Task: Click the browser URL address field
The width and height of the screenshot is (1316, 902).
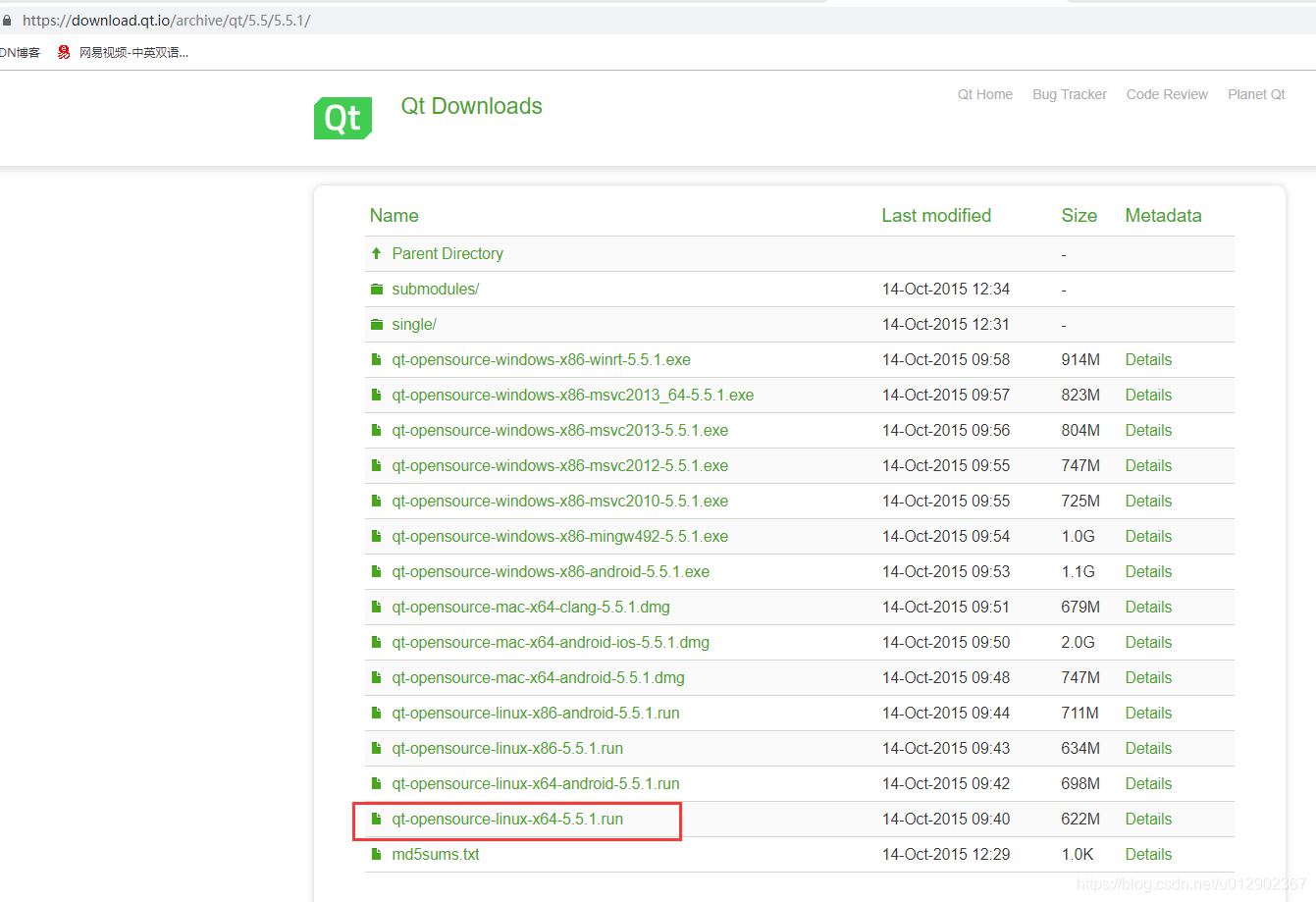Action: [x=393, y=21]
